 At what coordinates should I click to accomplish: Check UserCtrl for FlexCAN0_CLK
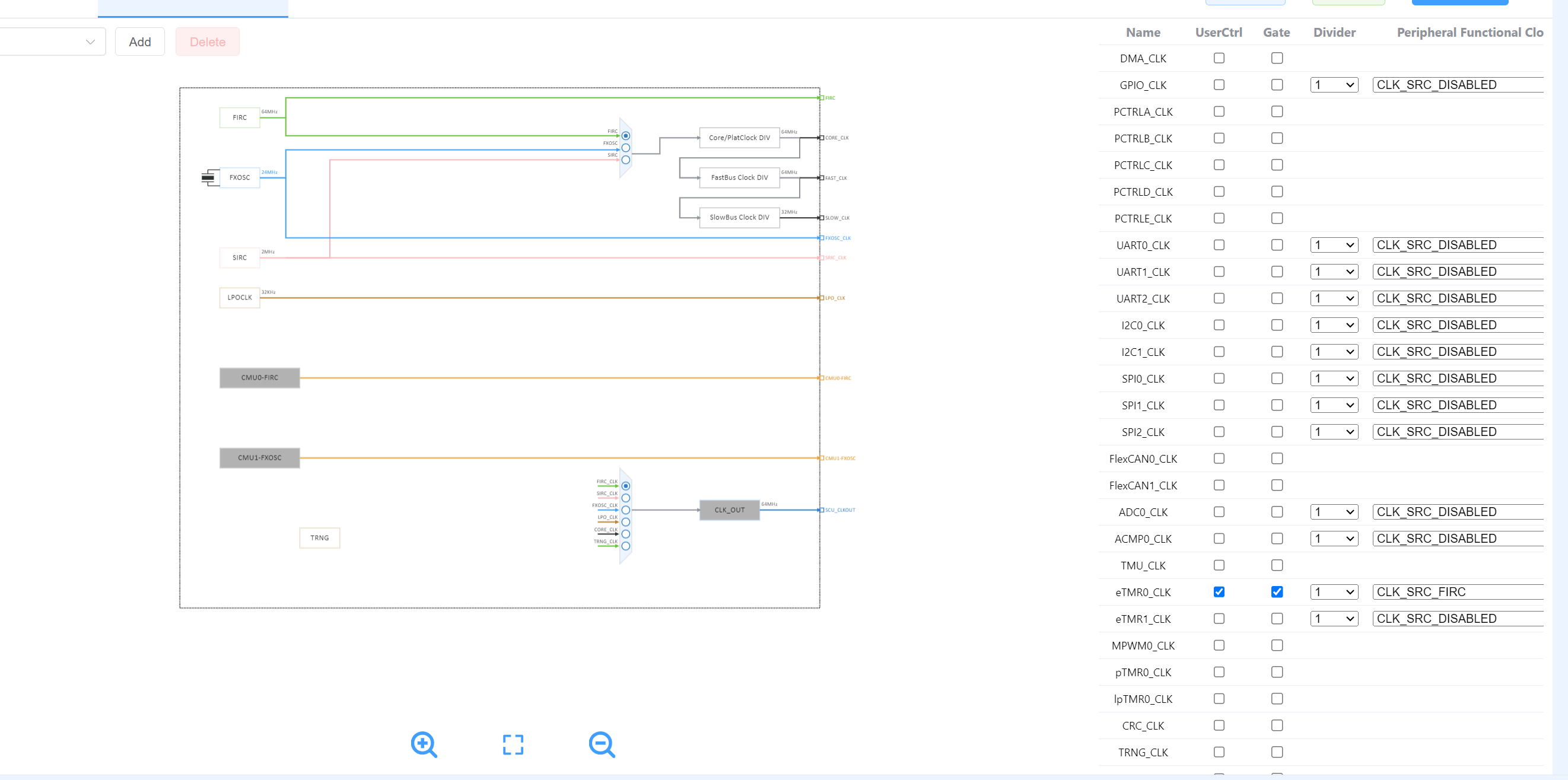1219,458
